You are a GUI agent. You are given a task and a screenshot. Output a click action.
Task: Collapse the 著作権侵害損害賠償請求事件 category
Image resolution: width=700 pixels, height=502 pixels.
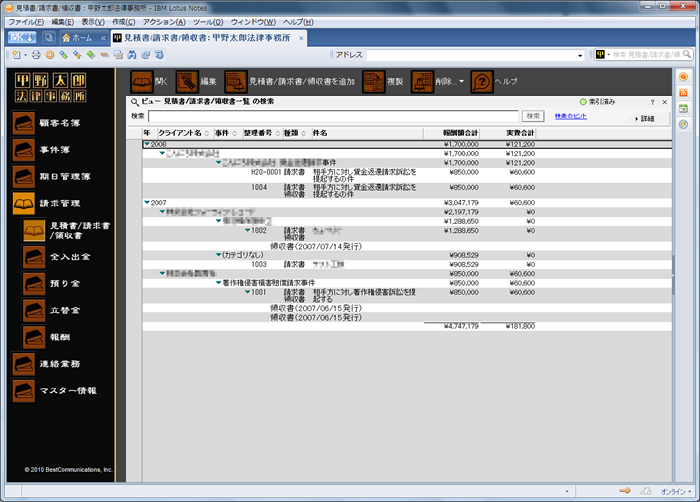pos(218,282)
